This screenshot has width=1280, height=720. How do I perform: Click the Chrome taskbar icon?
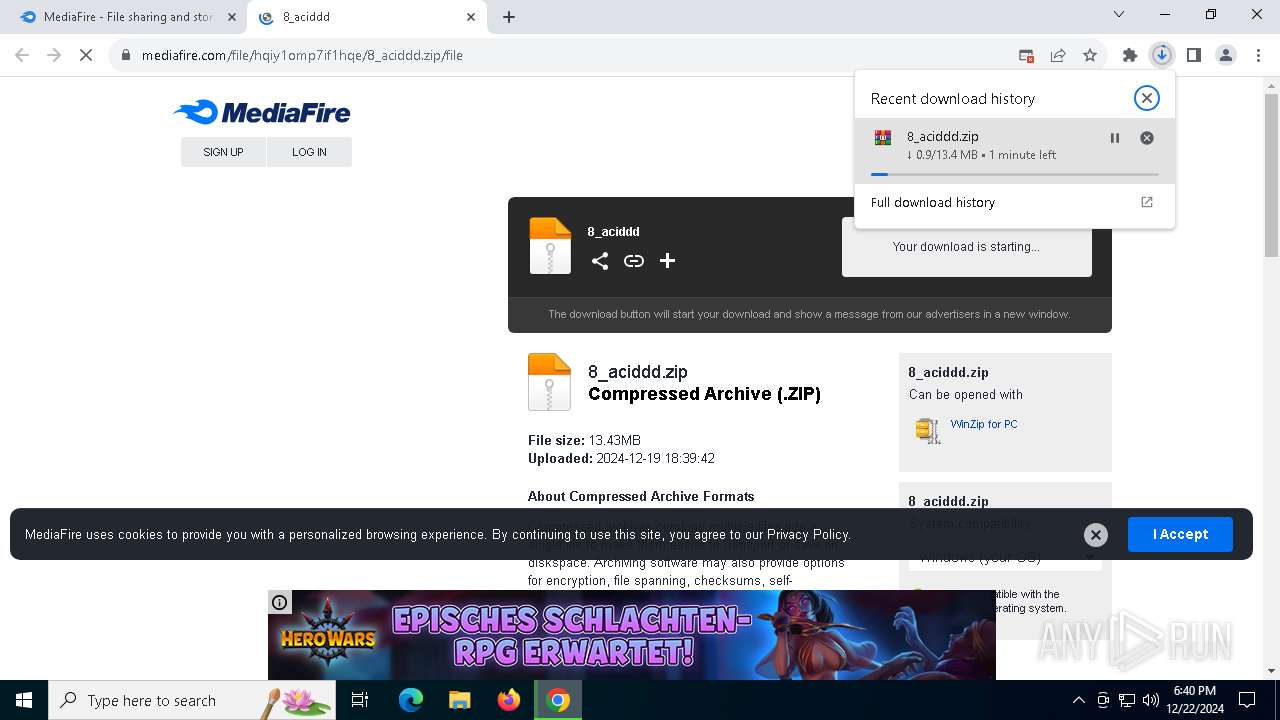tap(558, 700)
